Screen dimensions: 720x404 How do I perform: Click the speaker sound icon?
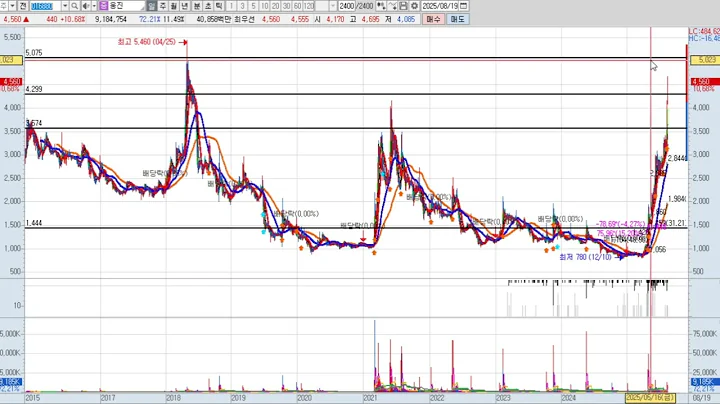(x=86, y=6)
